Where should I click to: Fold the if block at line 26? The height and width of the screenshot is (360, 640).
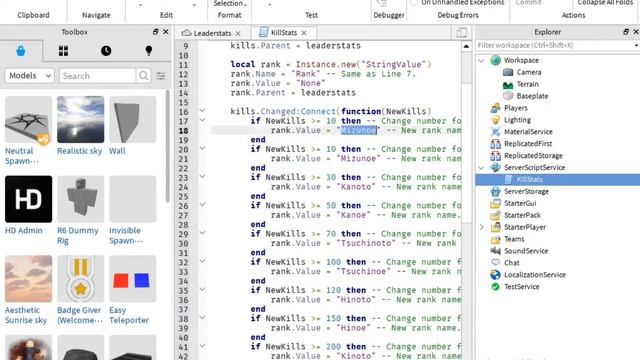(x=202, y=204)
